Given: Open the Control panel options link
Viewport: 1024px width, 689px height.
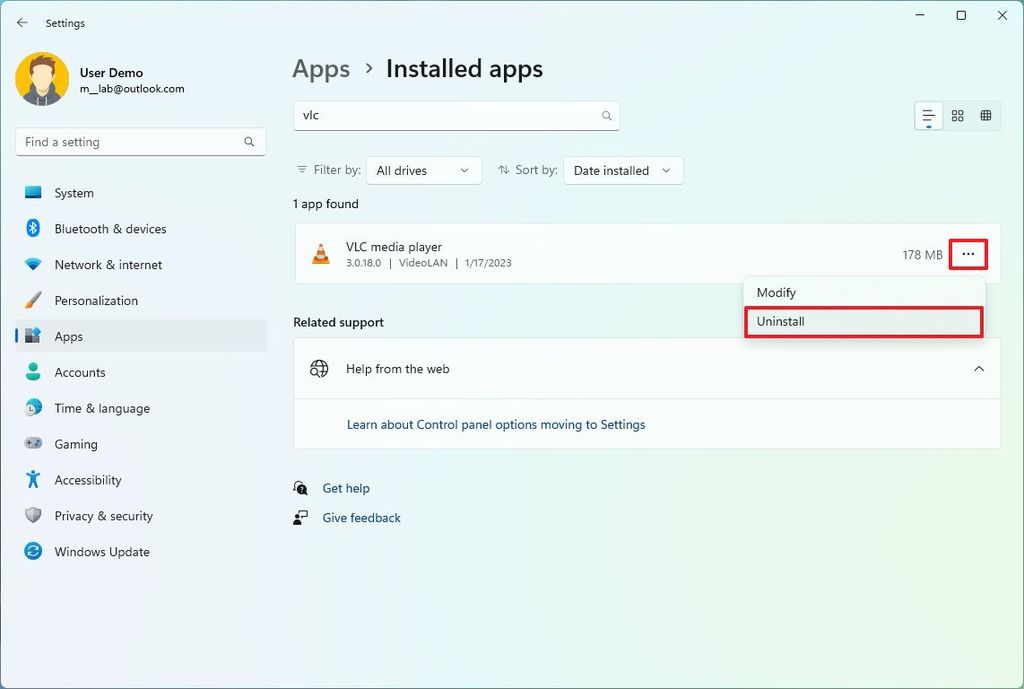Looking at the screenshot, I should (496, 425).
